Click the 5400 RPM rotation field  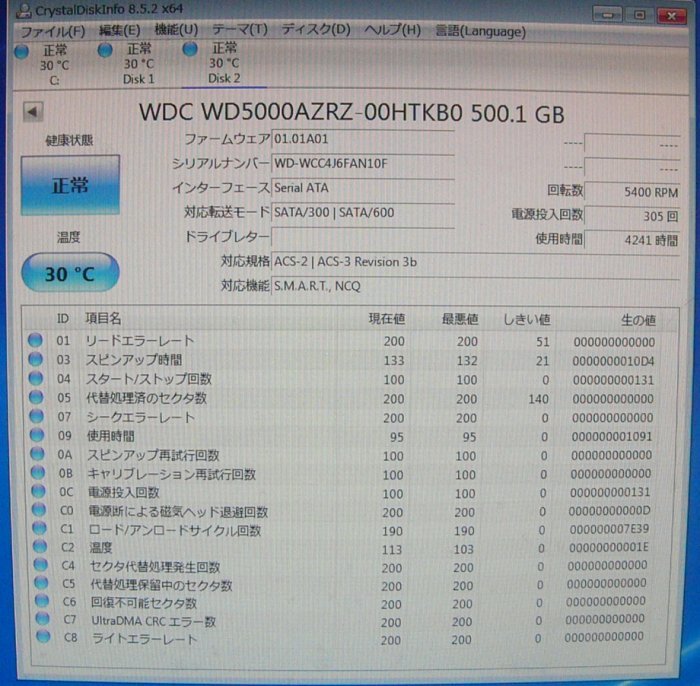click(x=632, y=192)
